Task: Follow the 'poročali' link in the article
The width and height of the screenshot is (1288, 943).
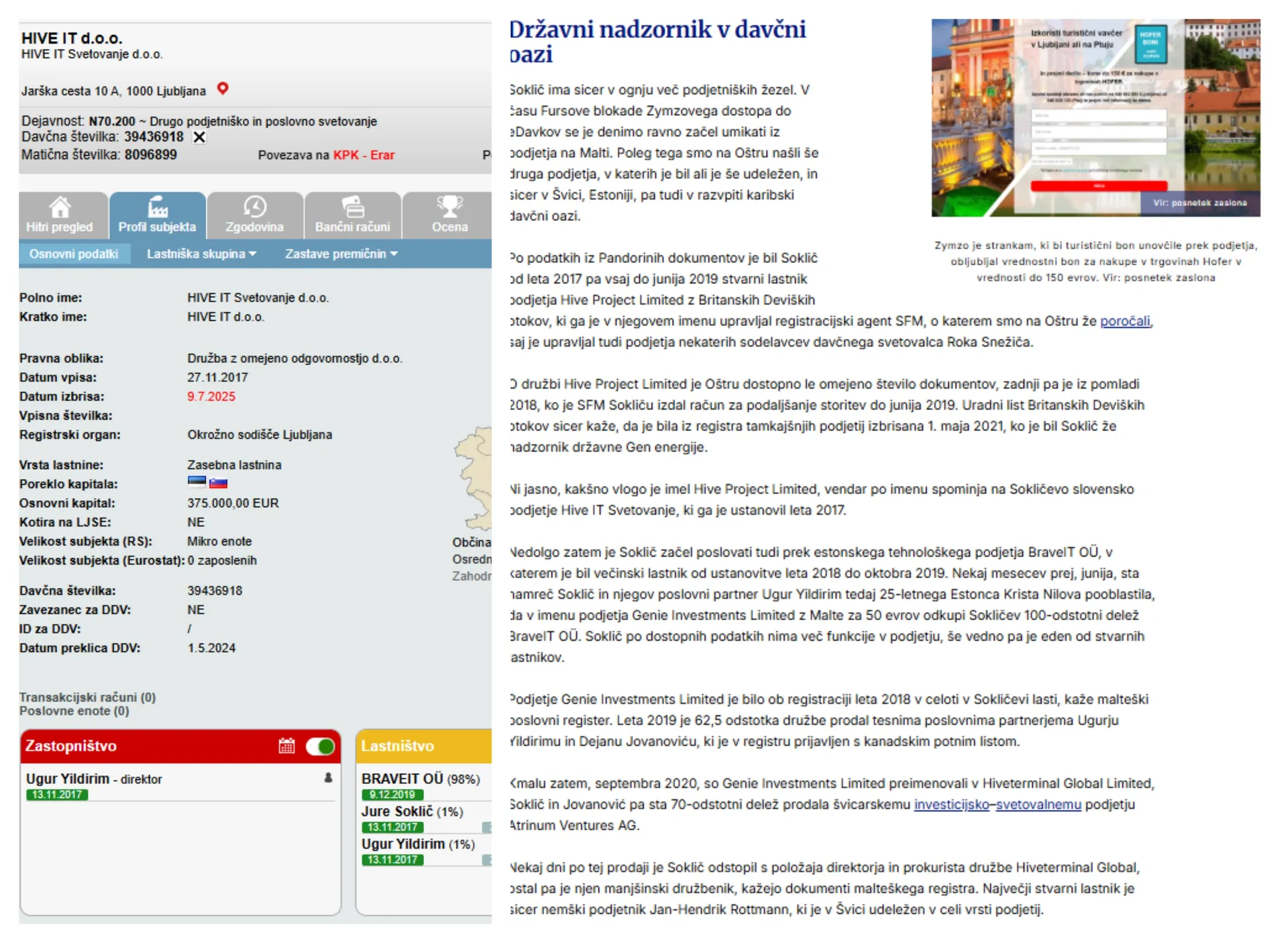Action: [x=1125, y=321]
